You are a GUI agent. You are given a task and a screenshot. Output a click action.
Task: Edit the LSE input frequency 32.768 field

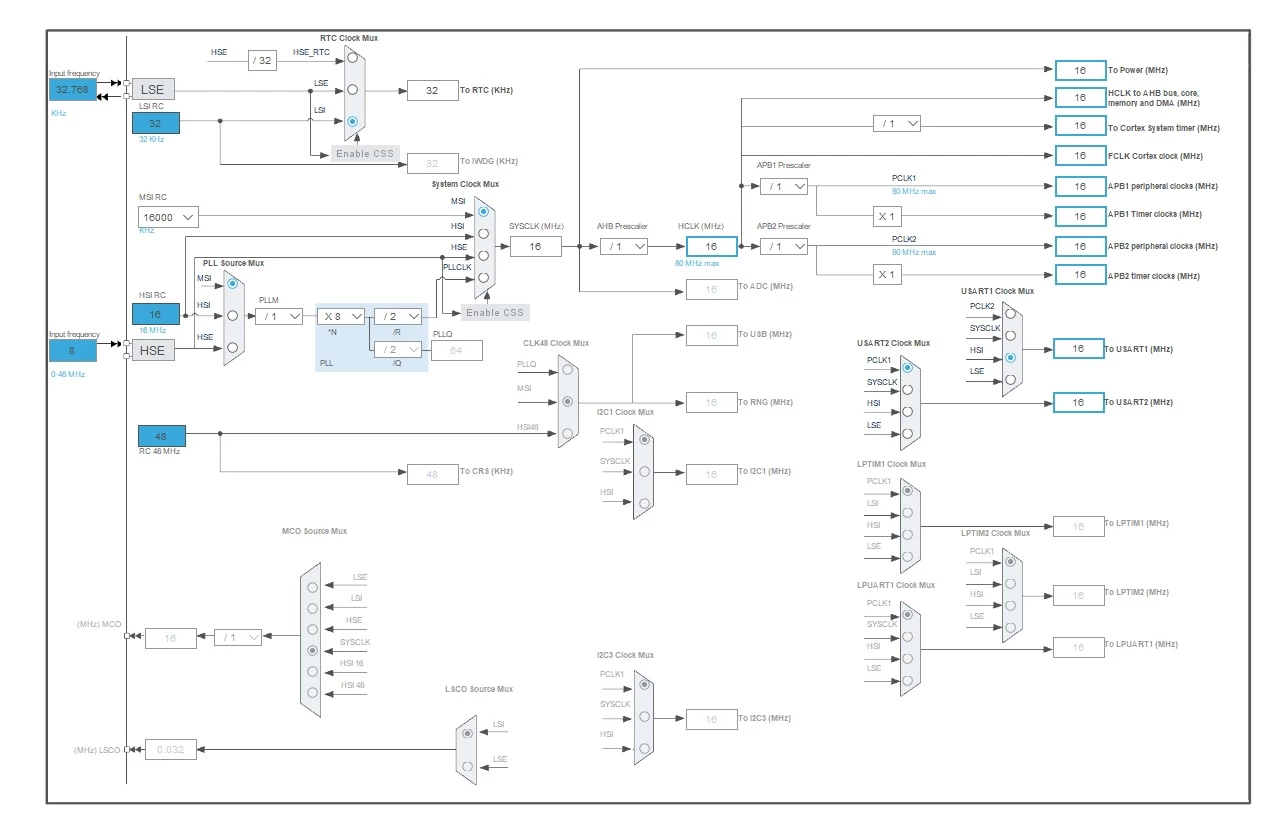click(73, 89)
